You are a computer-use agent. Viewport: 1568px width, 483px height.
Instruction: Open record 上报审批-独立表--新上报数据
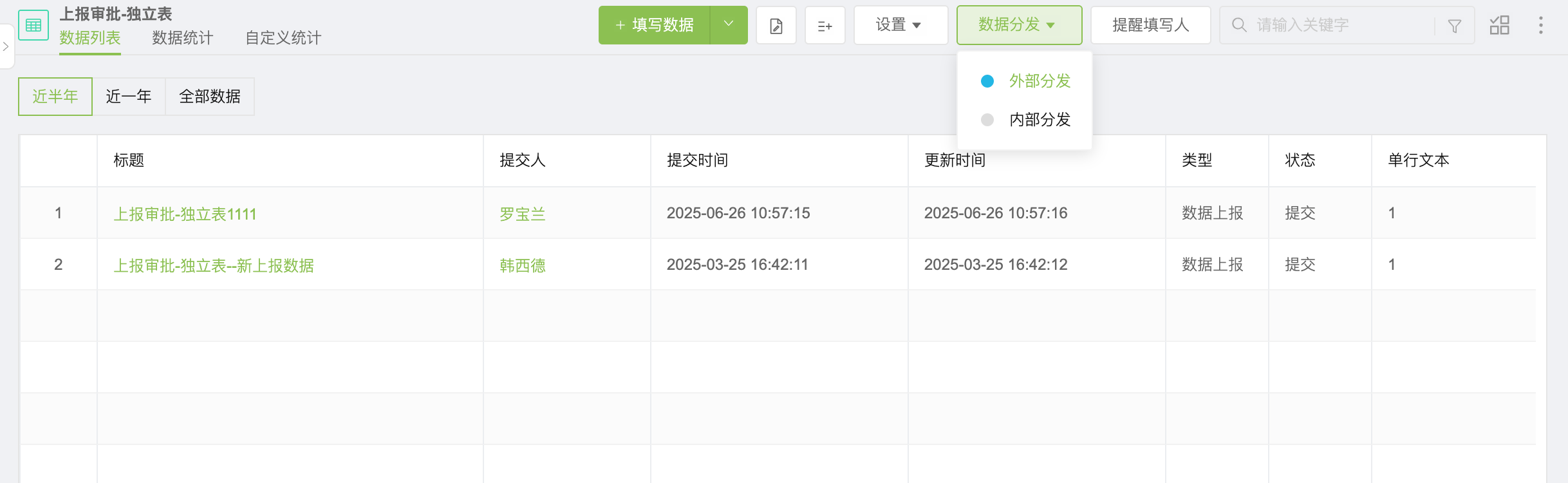[214, 265]
